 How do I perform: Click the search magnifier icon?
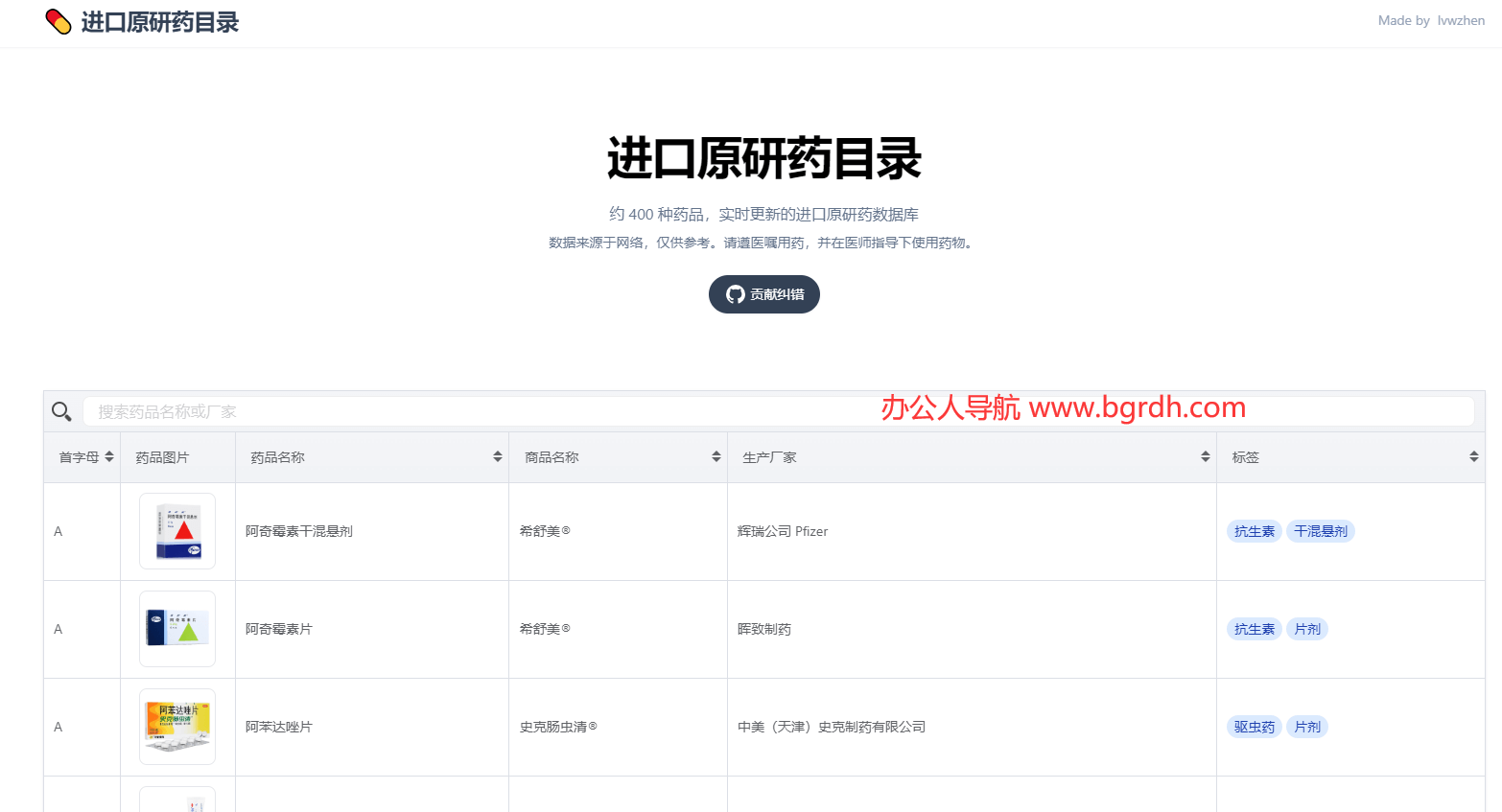coord(61,411)
